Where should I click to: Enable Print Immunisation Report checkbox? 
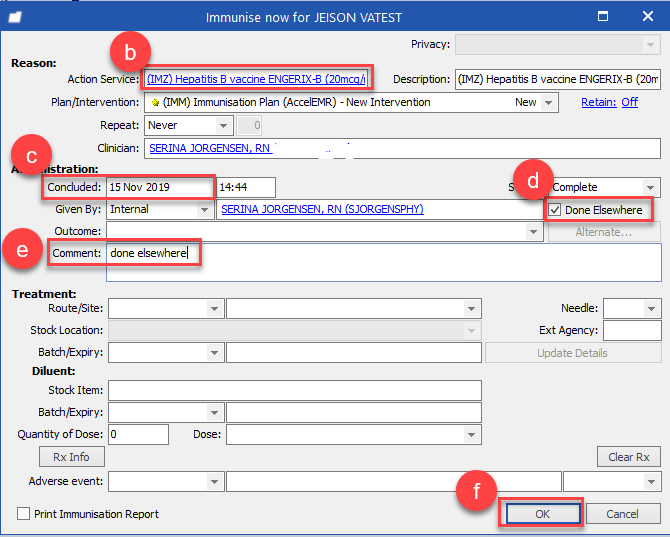(24, 514)
